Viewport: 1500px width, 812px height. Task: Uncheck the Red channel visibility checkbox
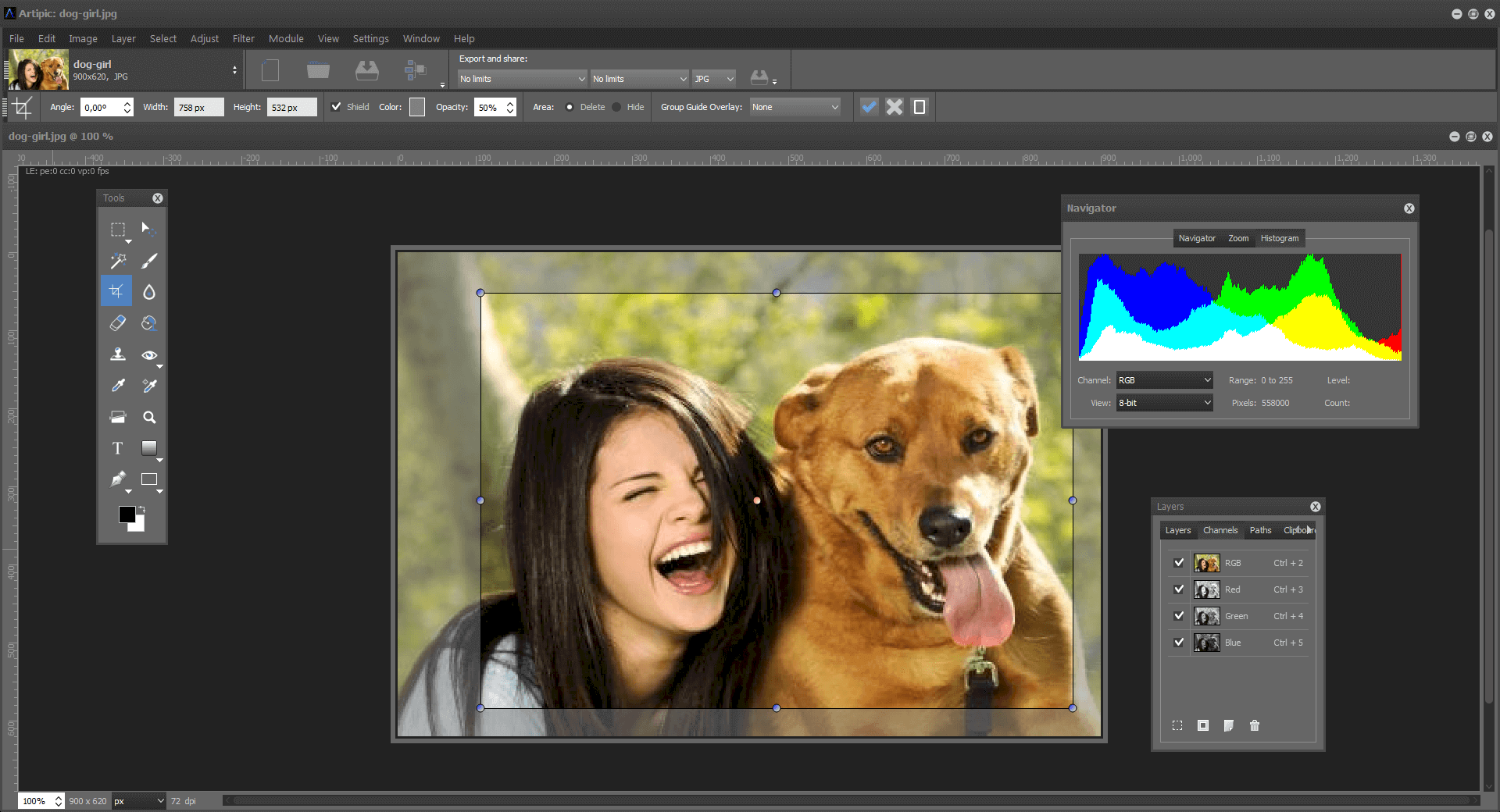pos(1179,589)
